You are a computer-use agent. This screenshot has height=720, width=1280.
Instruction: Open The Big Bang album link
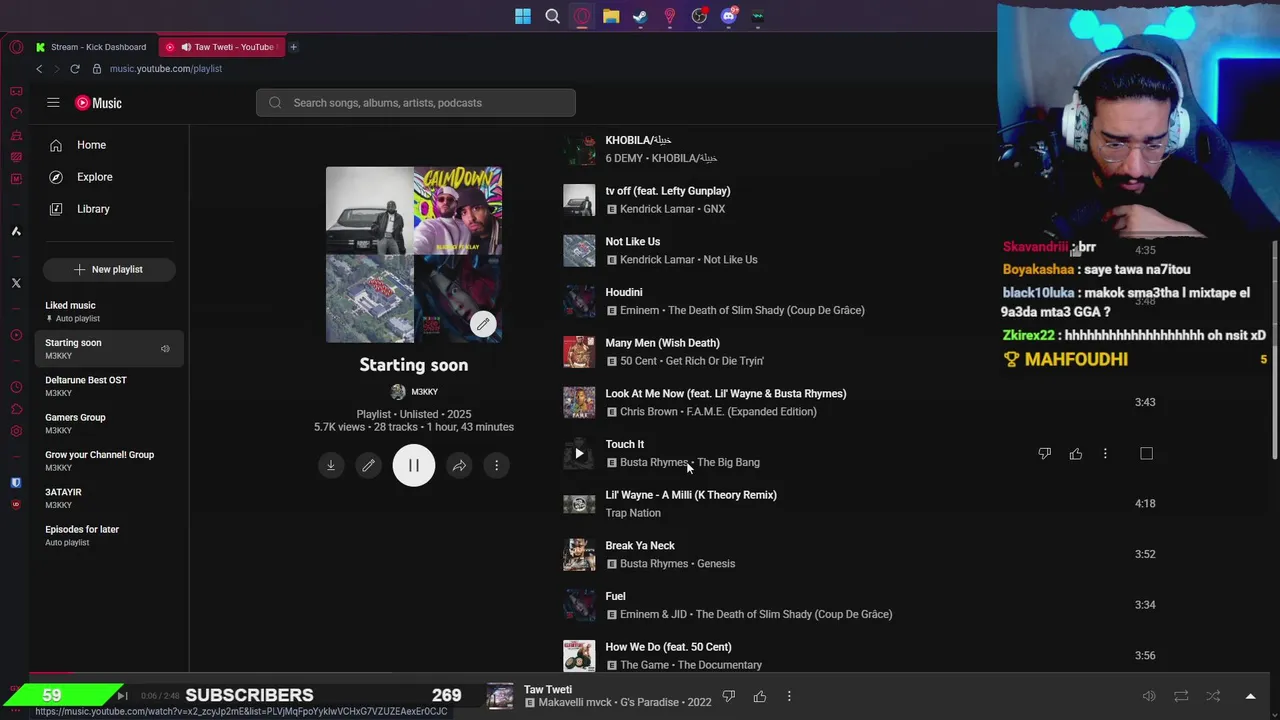point(728,463)
